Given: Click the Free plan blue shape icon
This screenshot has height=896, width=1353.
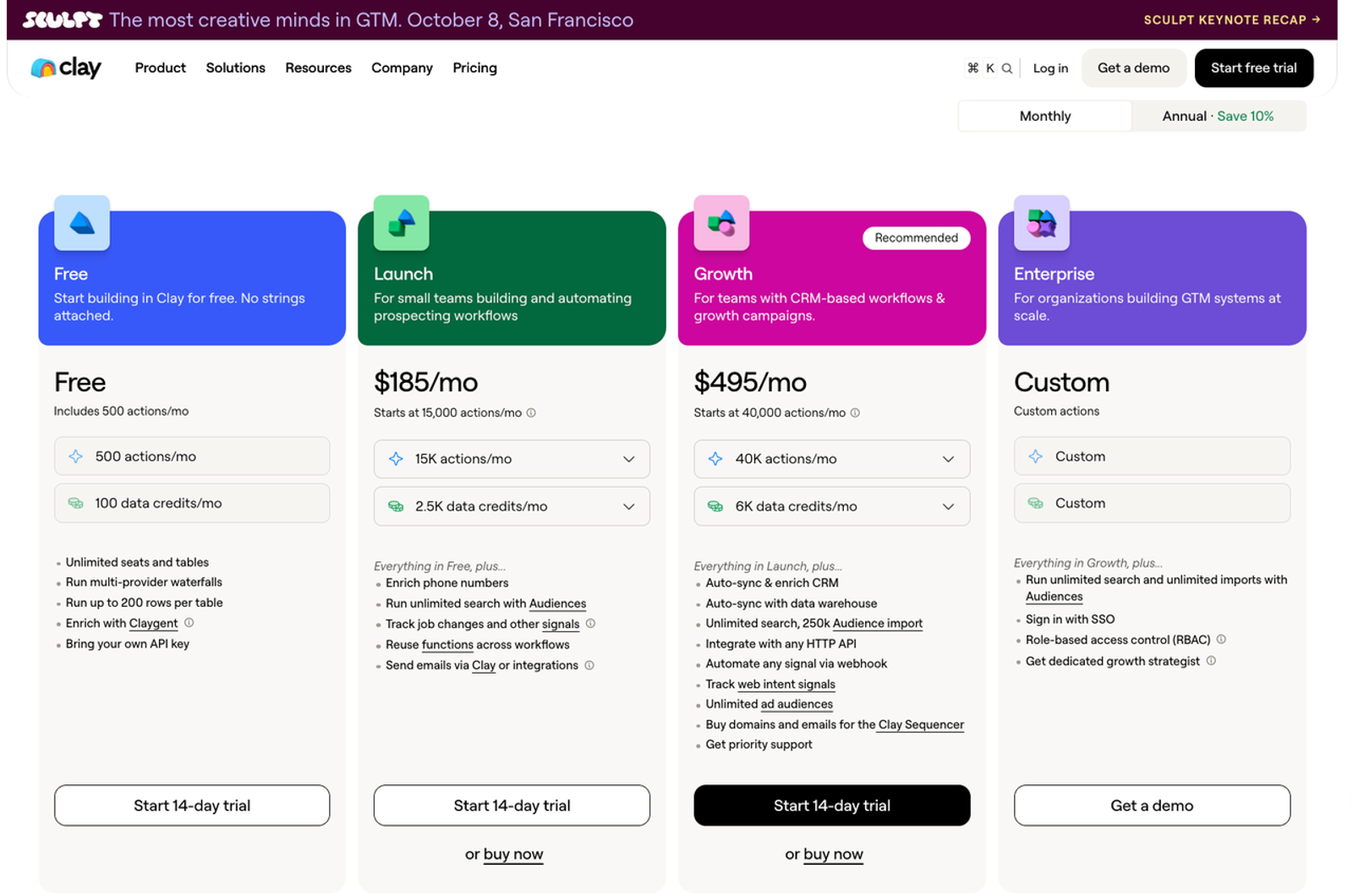Looking at the screenshot, I should point(82,223).
